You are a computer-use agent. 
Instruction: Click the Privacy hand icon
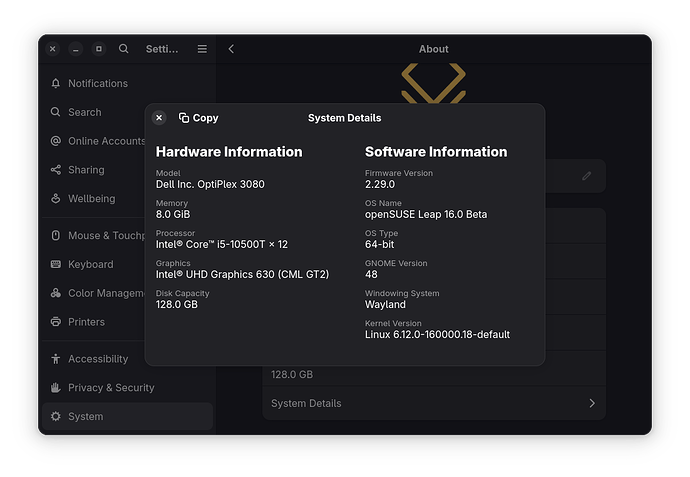coord(55,388)
